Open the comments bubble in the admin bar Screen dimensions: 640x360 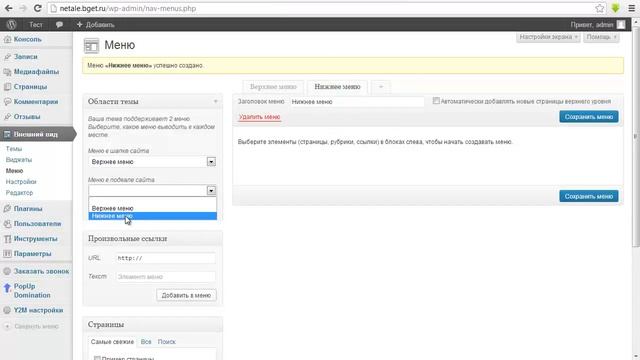tap(59, 25)
